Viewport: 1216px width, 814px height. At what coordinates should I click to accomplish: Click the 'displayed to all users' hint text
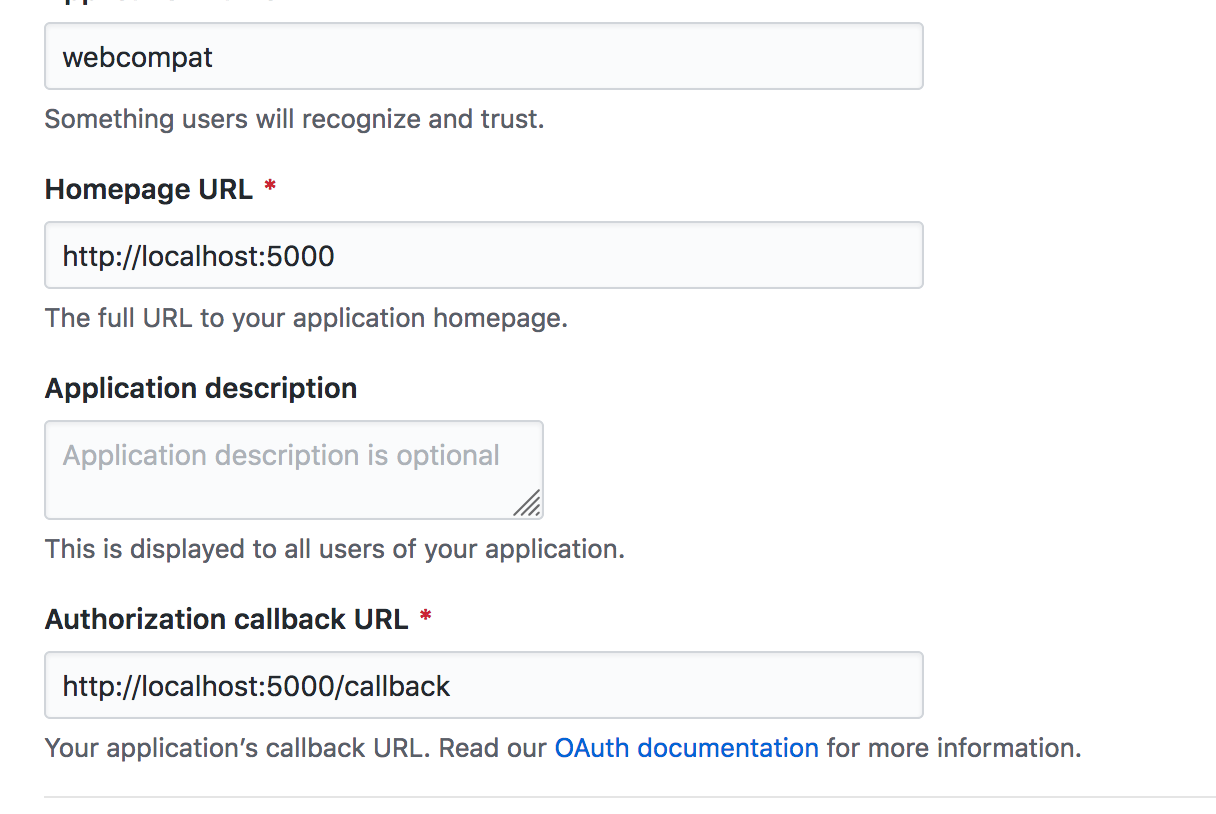tap(334, 549)
